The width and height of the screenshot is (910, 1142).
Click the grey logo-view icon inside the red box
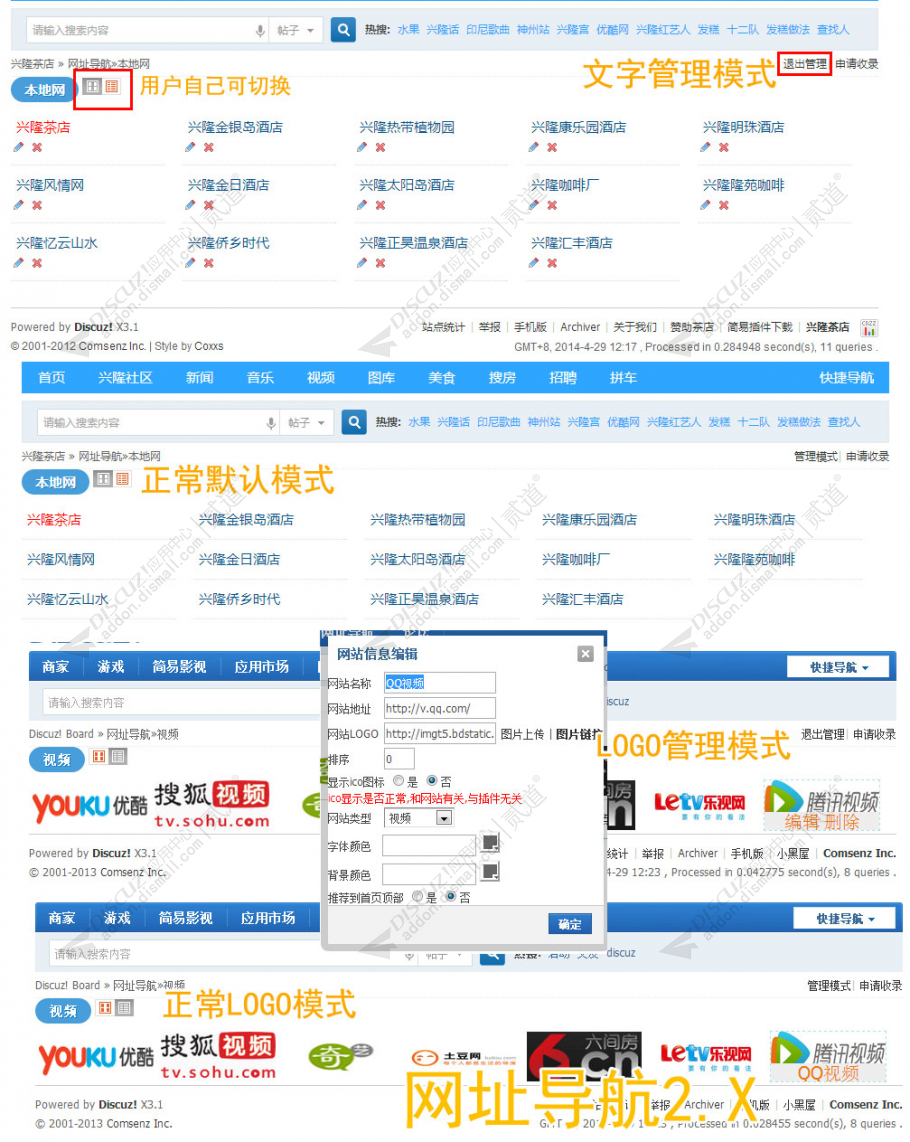(92, 87)
